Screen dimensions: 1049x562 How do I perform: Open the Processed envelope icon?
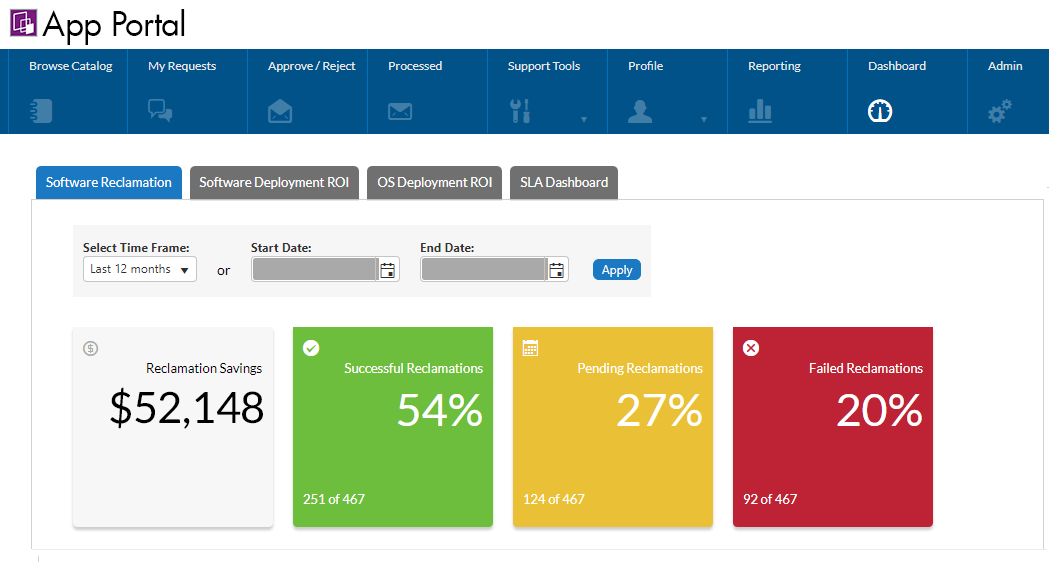(400, 112)
